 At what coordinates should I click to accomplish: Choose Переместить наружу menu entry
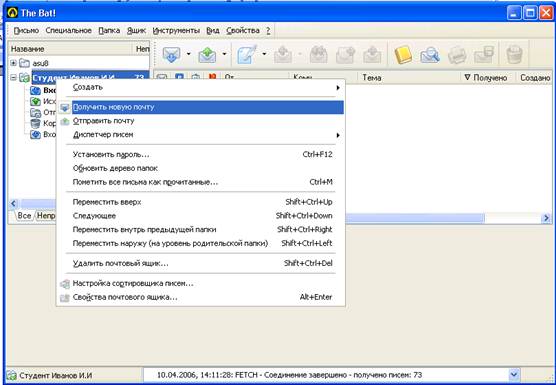201,244
